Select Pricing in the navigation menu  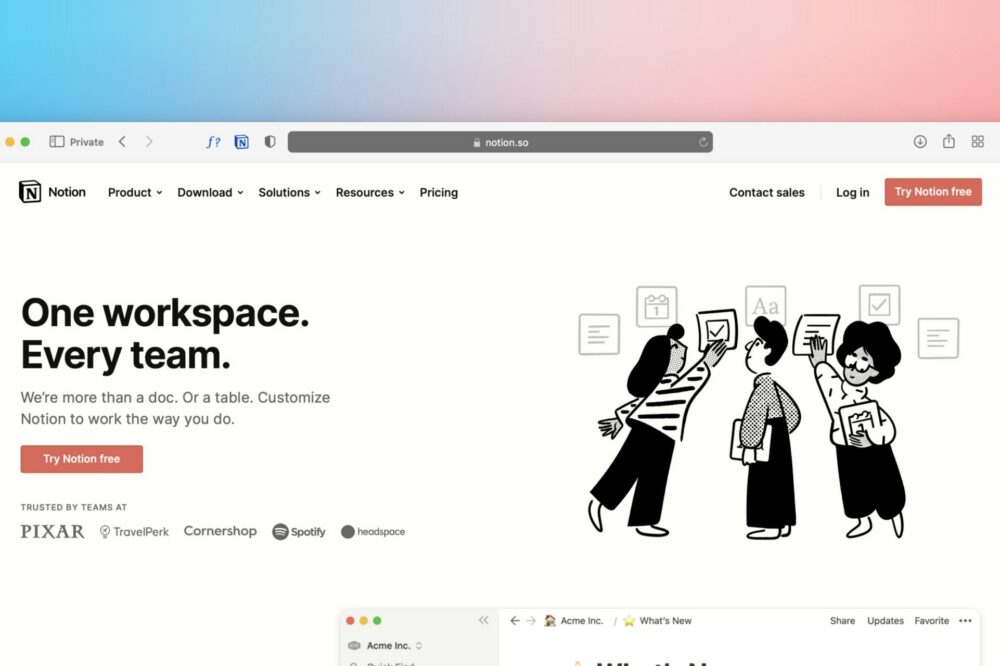[438, 192]
